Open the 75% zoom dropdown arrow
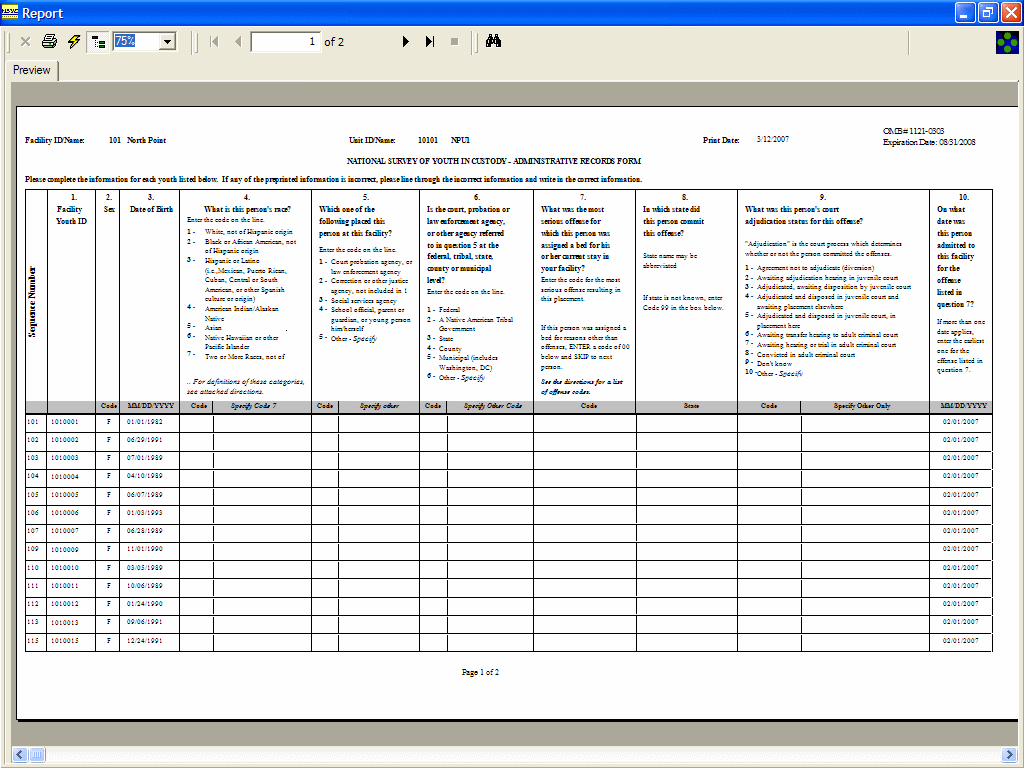The image size is (1024, 768). pyautogui.click(x=167, y=42)
